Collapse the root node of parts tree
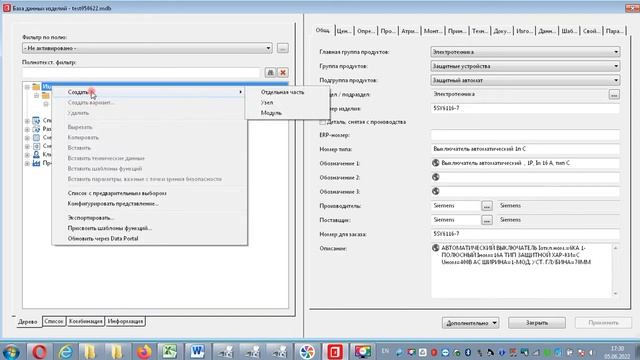Image resolution: width=640 pixels, height=360 pixels. (x=27, y=87)
